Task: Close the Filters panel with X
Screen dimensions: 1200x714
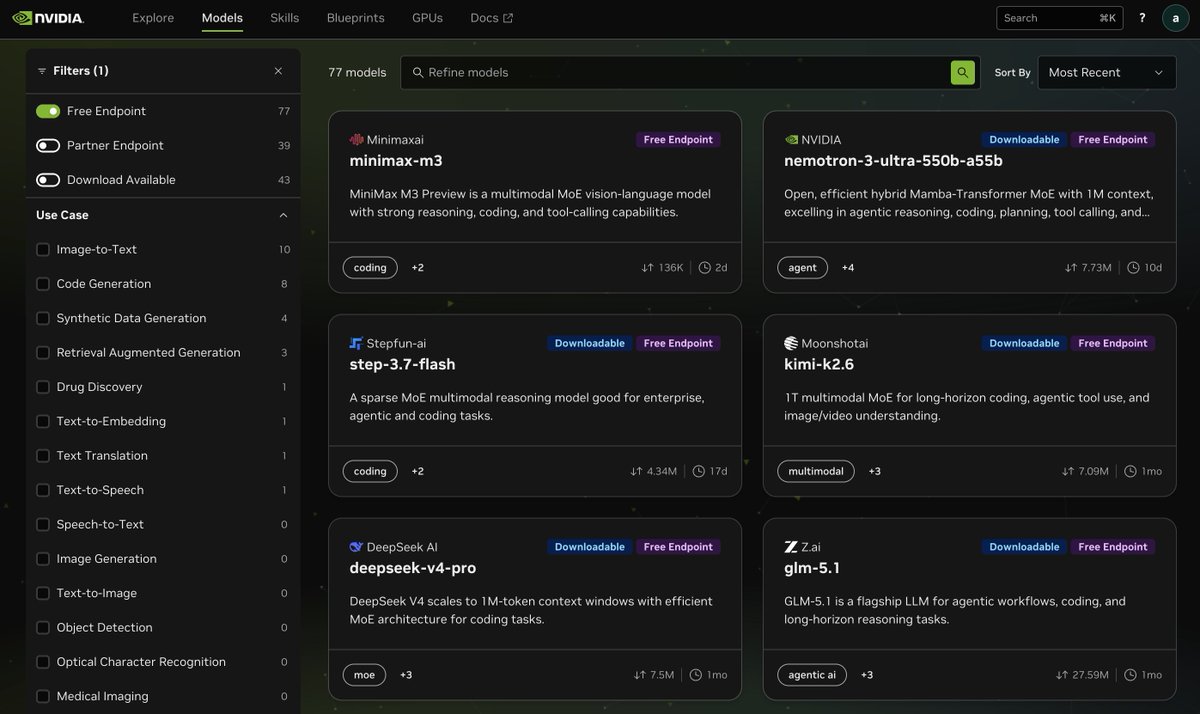Action: click(278, 71)
